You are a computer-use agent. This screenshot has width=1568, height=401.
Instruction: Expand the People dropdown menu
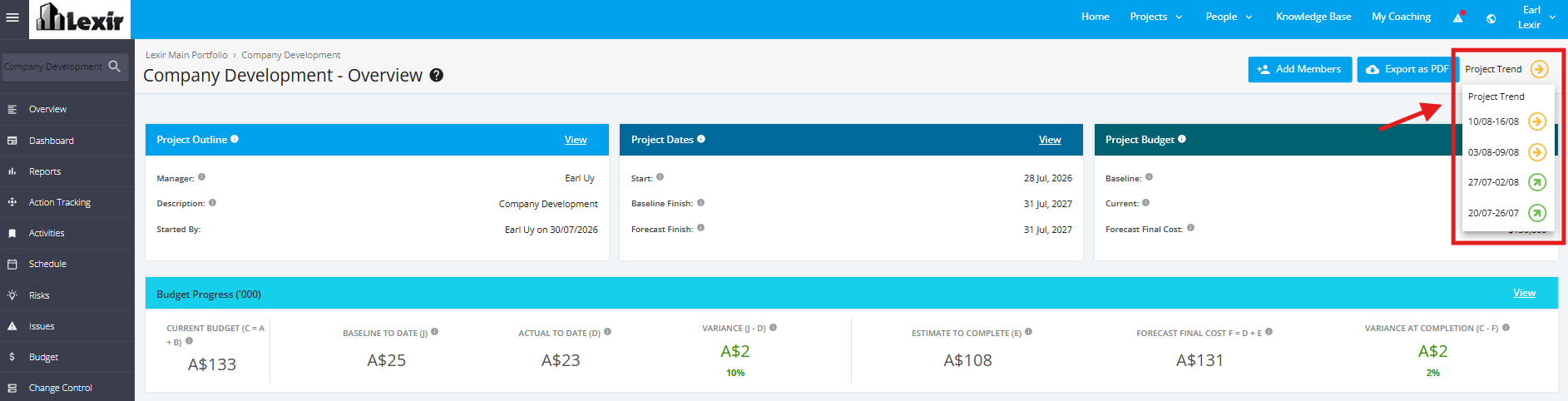[1229, 17]
